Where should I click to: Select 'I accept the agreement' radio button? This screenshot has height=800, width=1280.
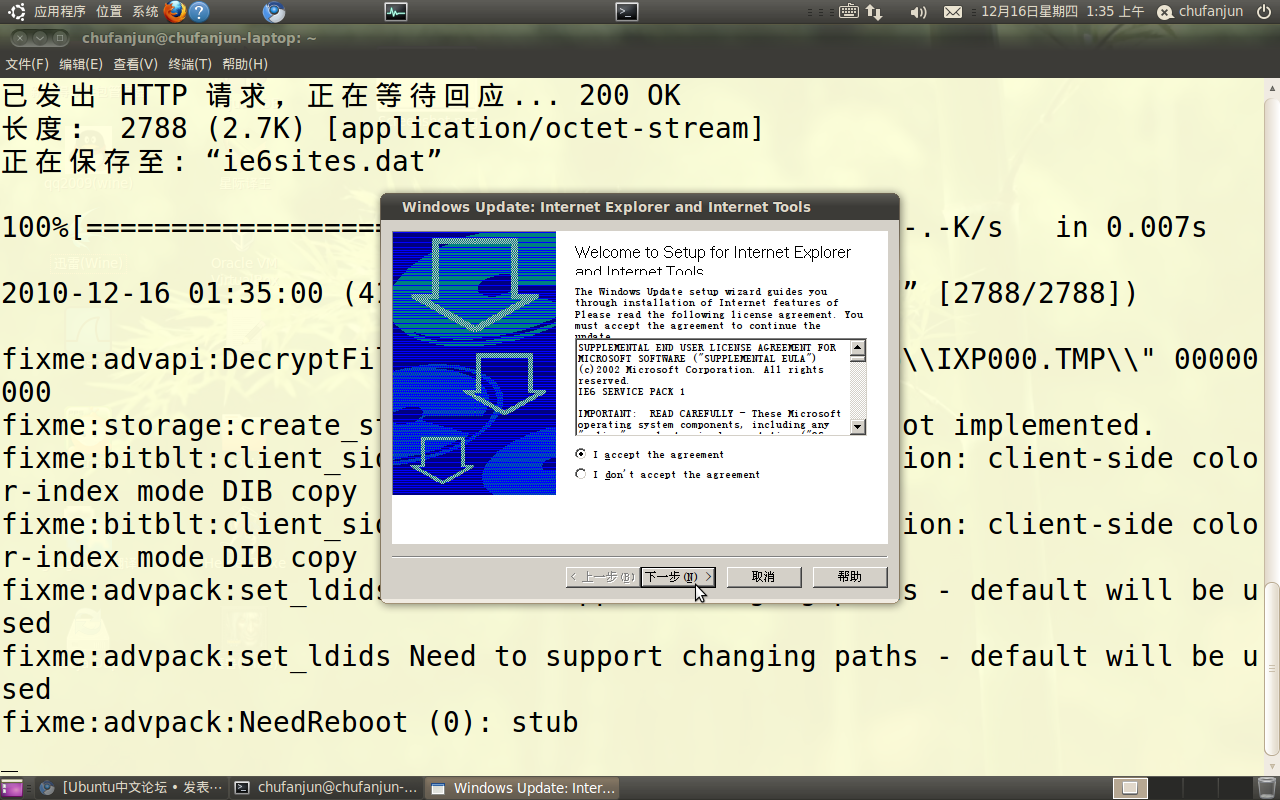(581, 454)
